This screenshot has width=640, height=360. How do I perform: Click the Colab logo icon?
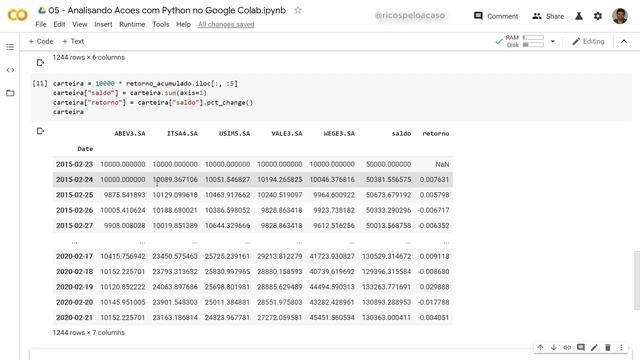17,16
